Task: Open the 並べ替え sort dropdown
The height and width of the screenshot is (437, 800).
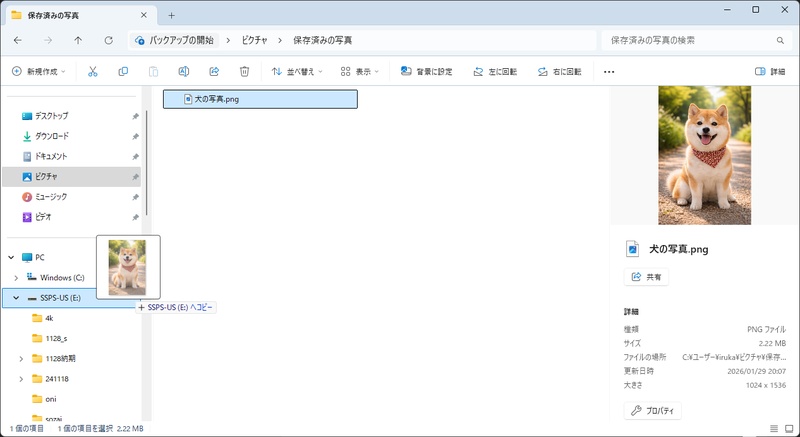Action: pyautogui.click(x=297, y=72)
